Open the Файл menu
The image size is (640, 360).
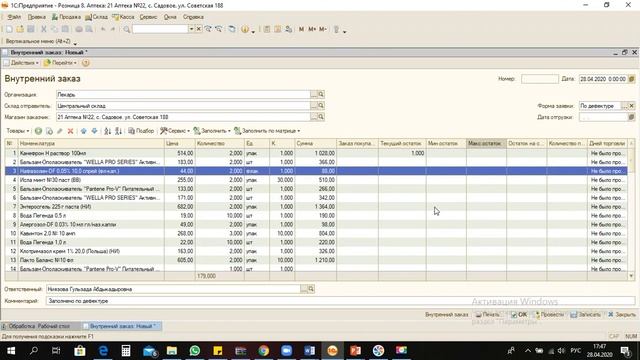pos(14,17)
